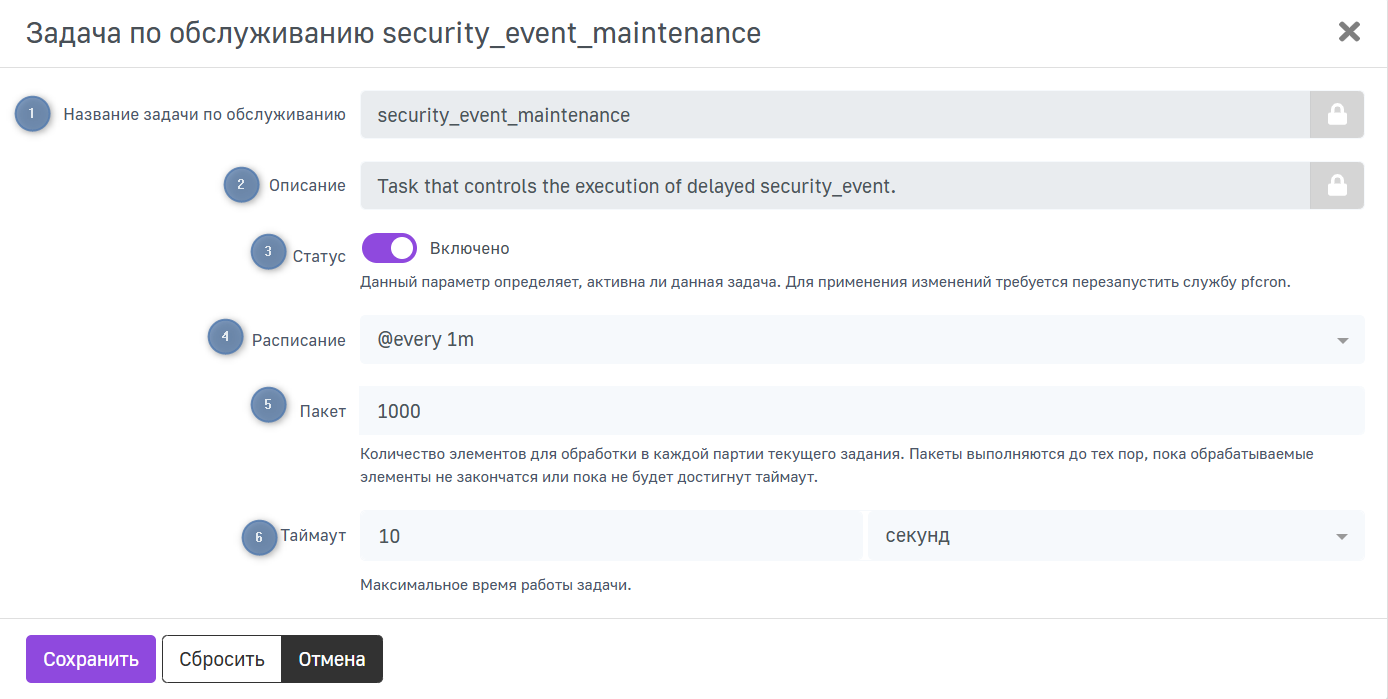Toggle the Статус switch off
This screenshot has height=699, width=1388.
coord(389,248)
